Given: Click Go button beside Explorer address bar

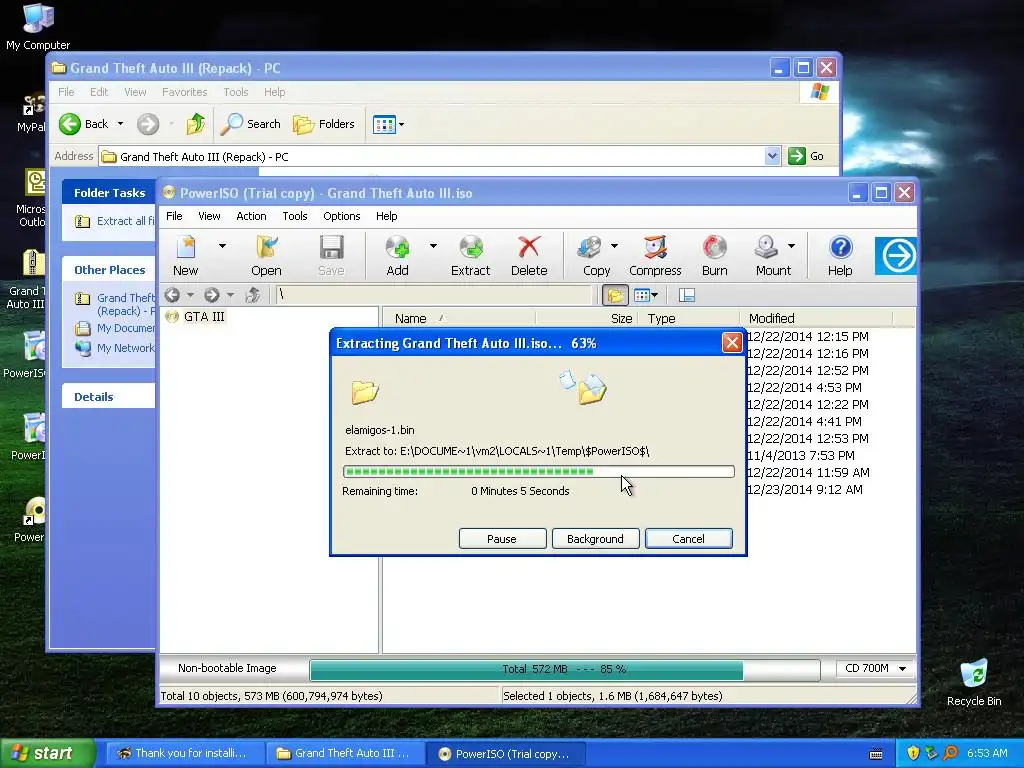Looking at the screenshot, I should coord(806,156).
